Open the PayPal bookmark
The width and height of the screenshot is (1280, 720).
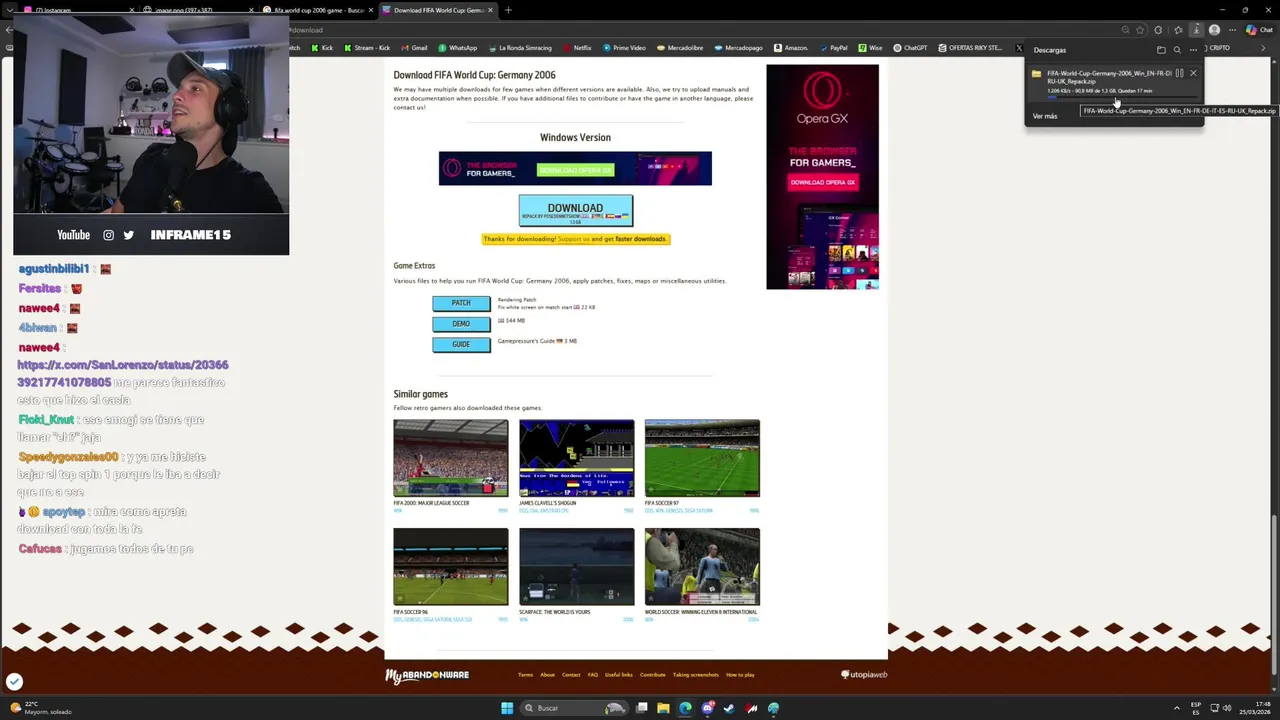[833, 48]
